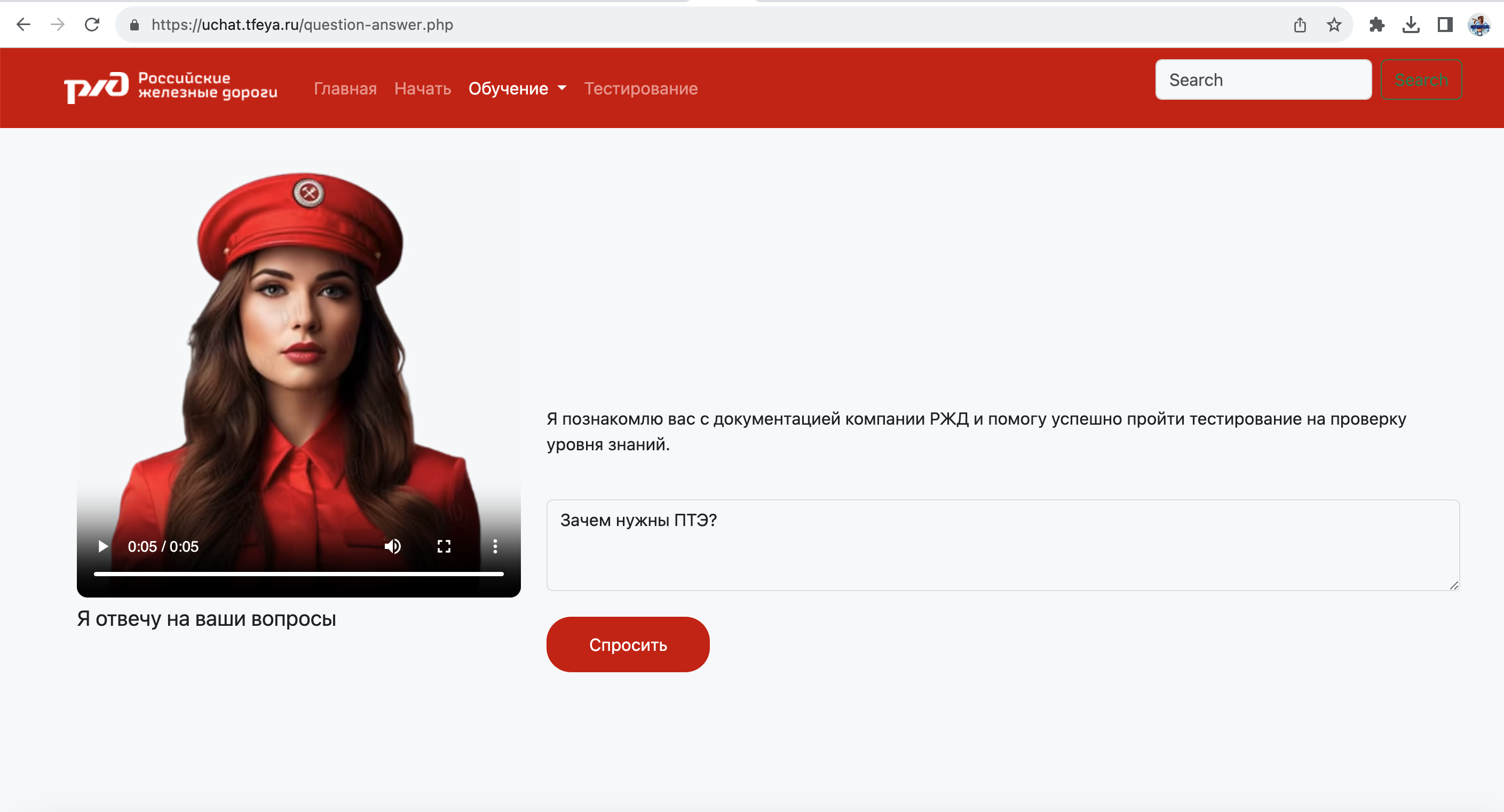Click the green Search button

pos(1421,79)
